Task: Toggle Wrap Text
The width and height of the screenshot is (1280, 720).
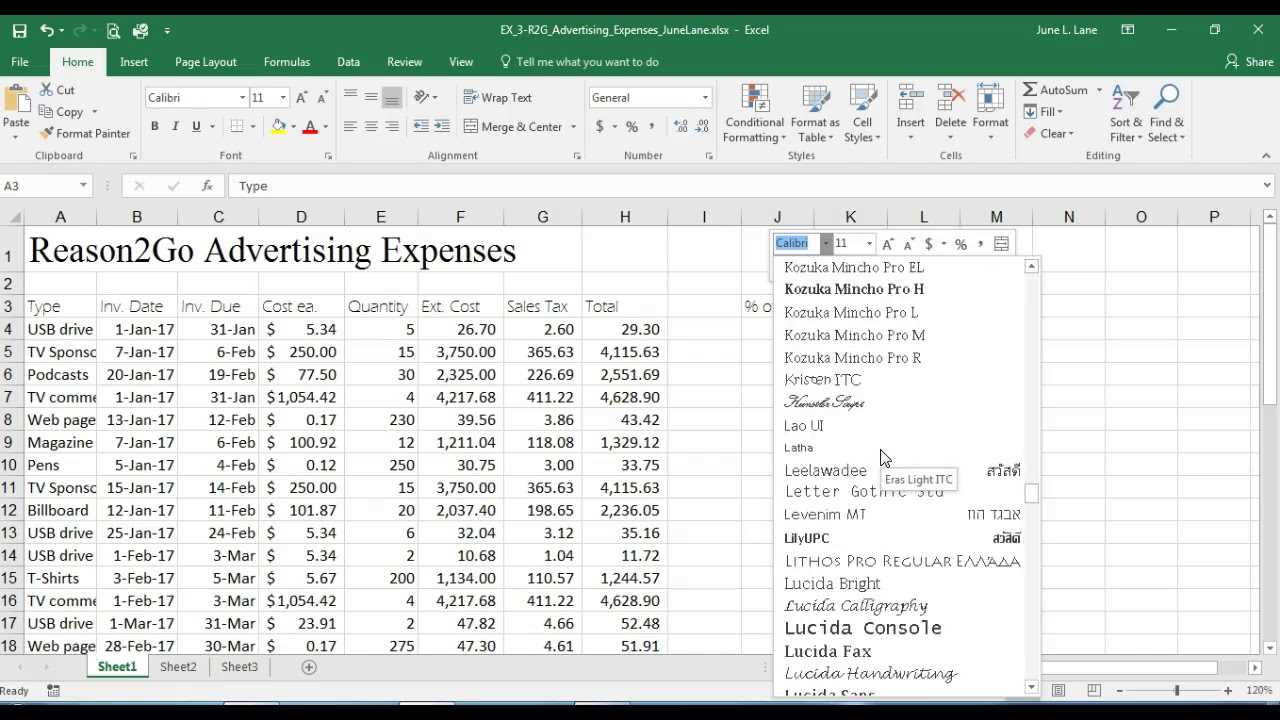Action: (498, 98)
